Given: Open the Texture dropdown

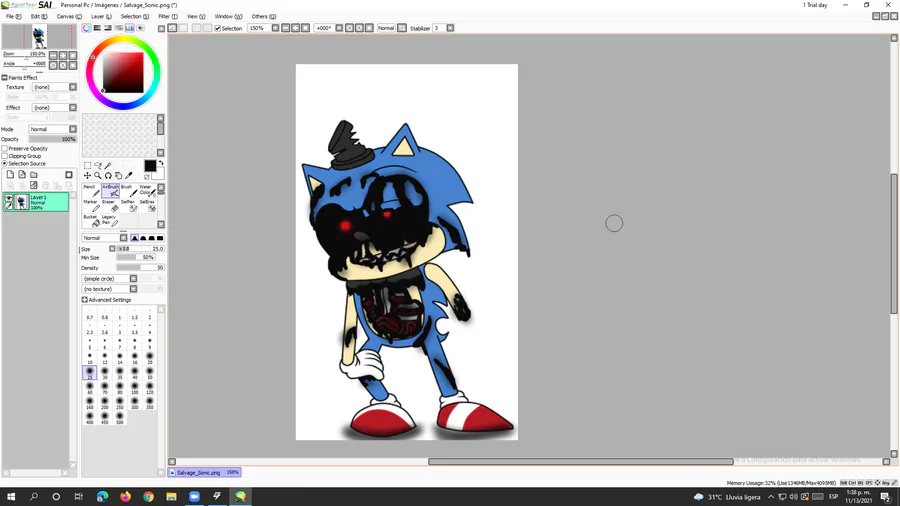Looking at the screenshot, I should pos(55,87).
